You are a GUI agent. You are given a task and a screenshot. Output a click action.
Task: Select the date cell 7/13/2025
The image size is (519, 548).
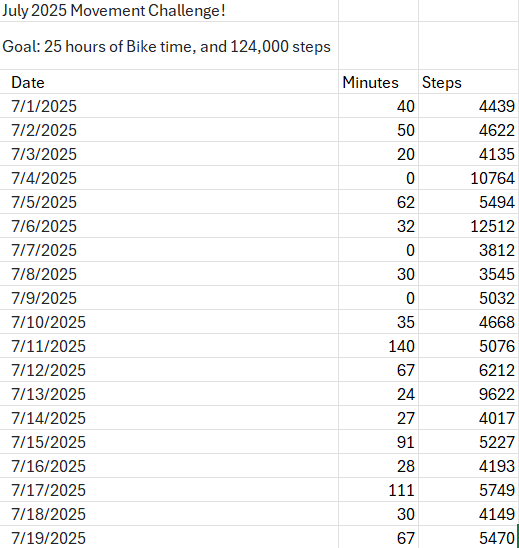tap(169, 394)
